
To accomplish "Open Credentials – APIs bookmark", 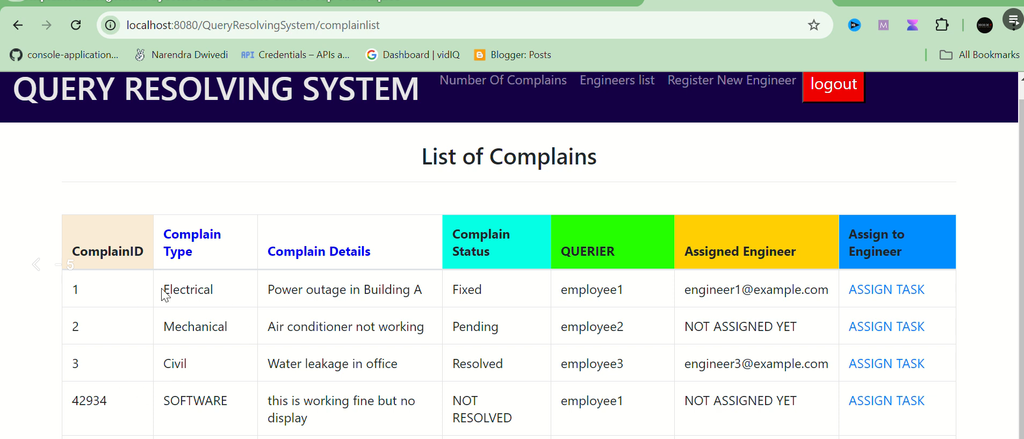I will tap(296, 55).
